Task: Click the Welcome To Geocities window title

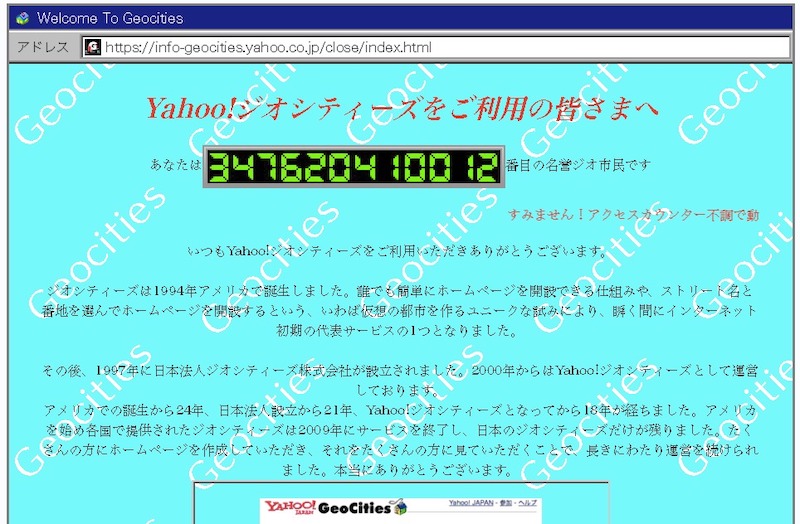Action: [110, 18]
